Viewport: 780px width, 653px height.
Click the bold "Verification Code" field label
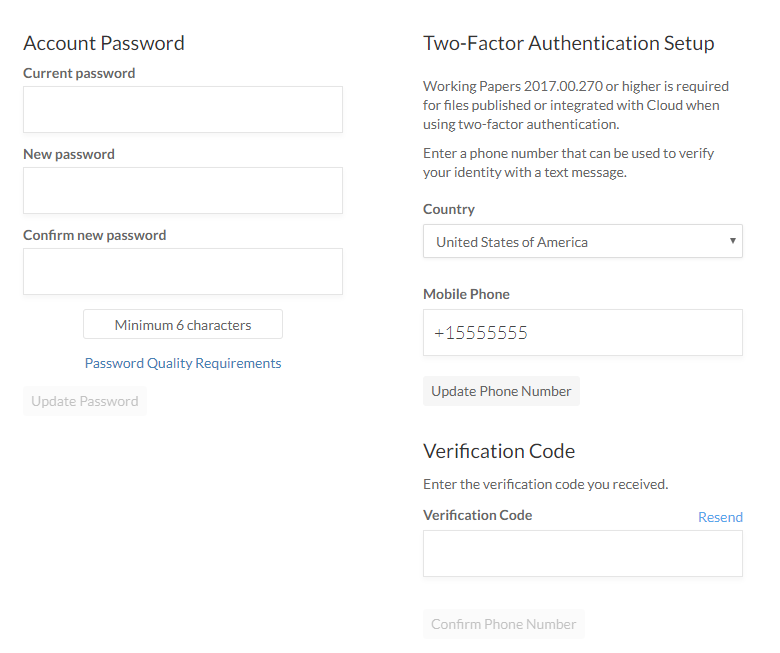point(477,515)
